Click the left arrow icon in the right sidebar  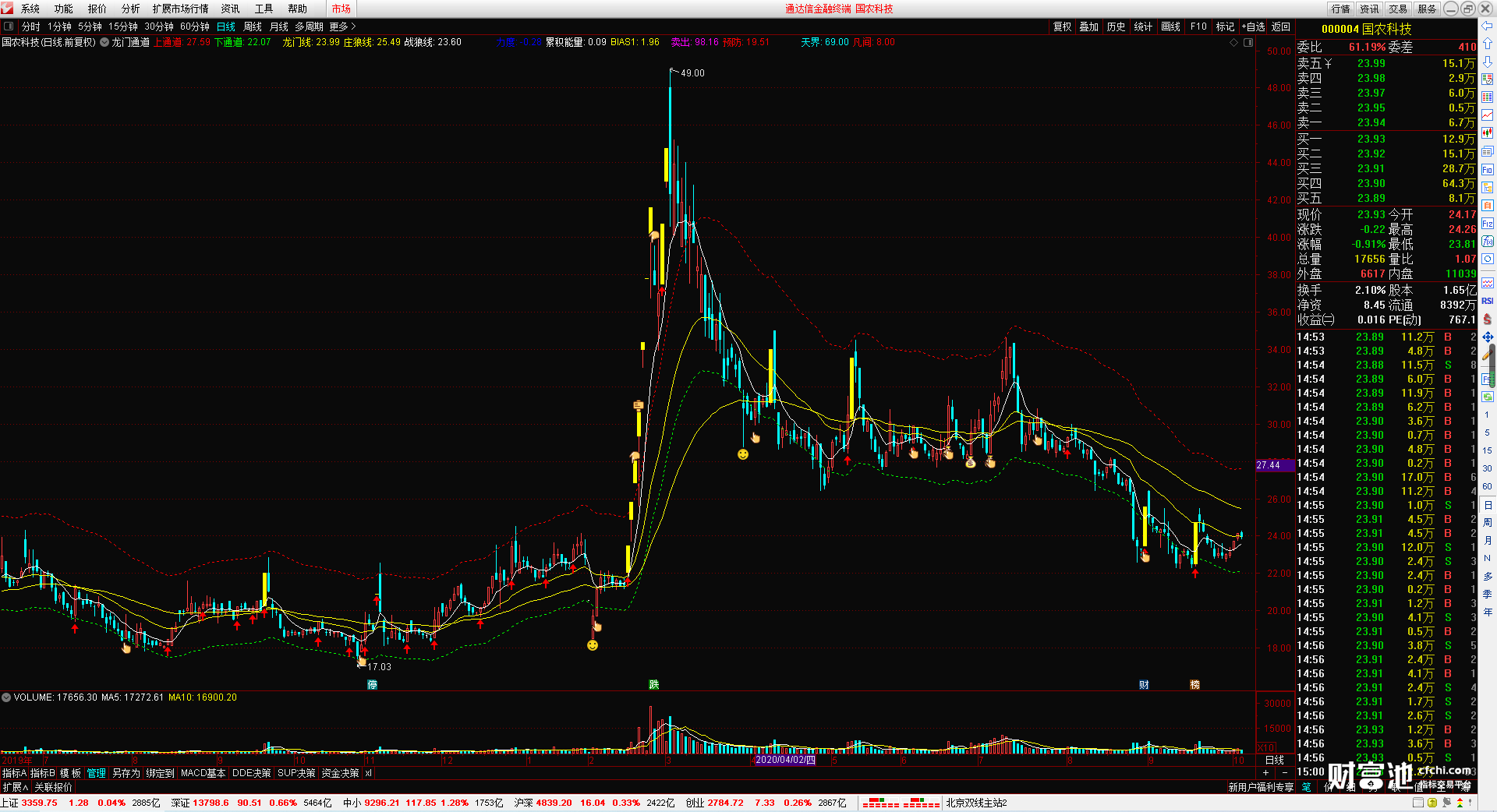click(x=1487, y=26)
